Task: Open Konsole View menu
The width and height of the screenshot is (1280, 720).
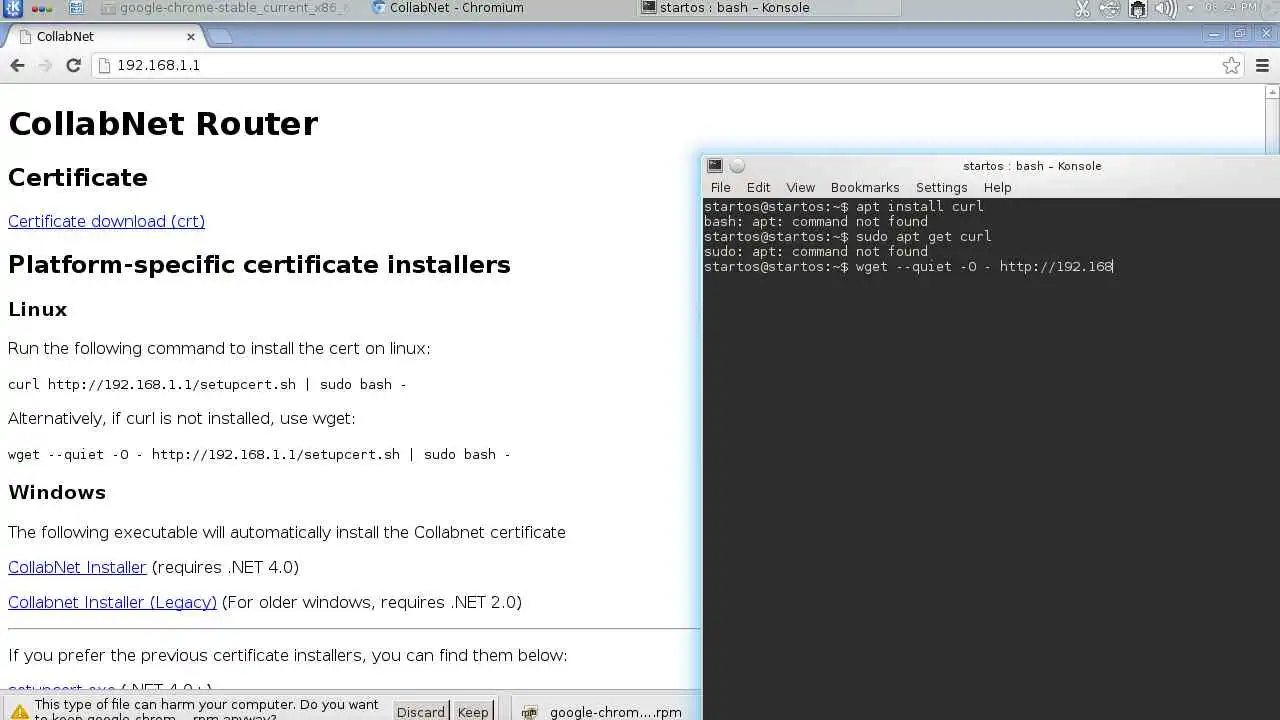Action: click(800, 187)
